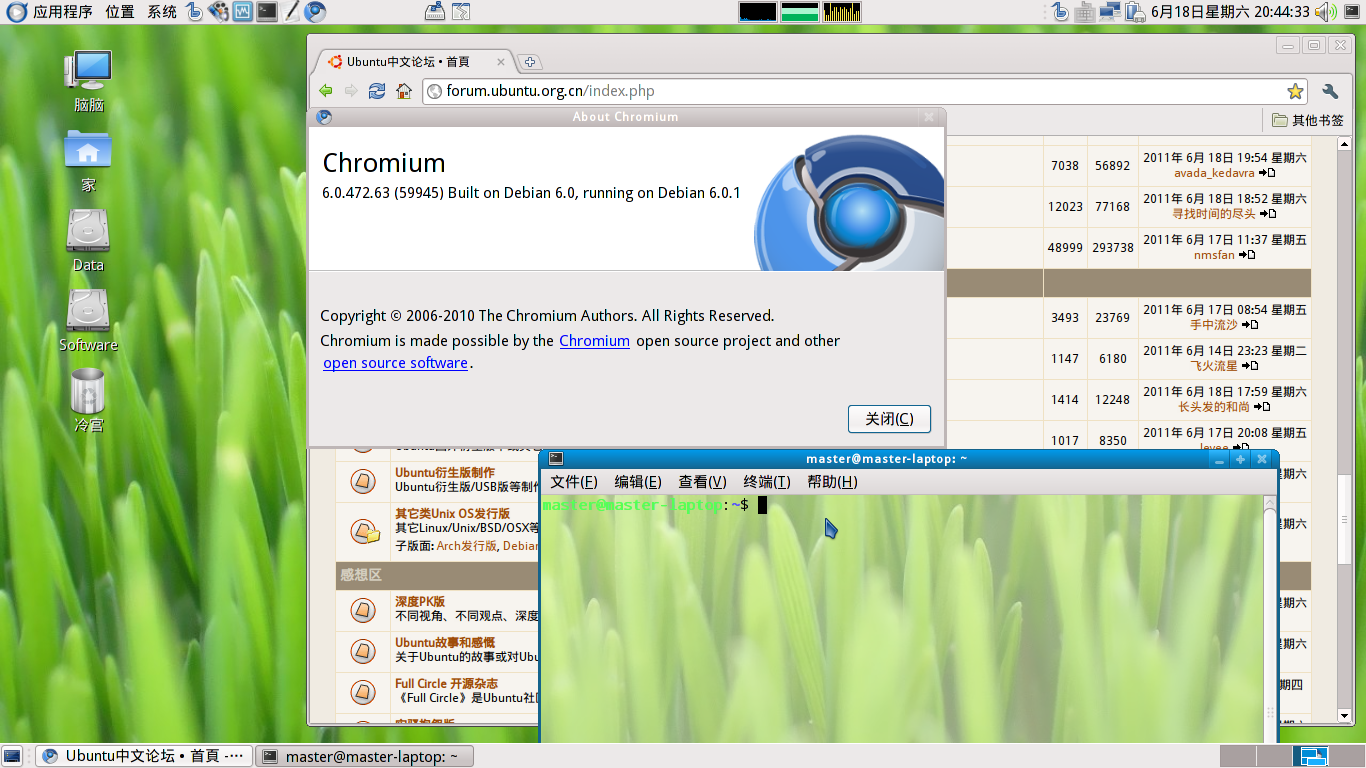
Task: Open the open source software link
Action: (x=395, y=363)
